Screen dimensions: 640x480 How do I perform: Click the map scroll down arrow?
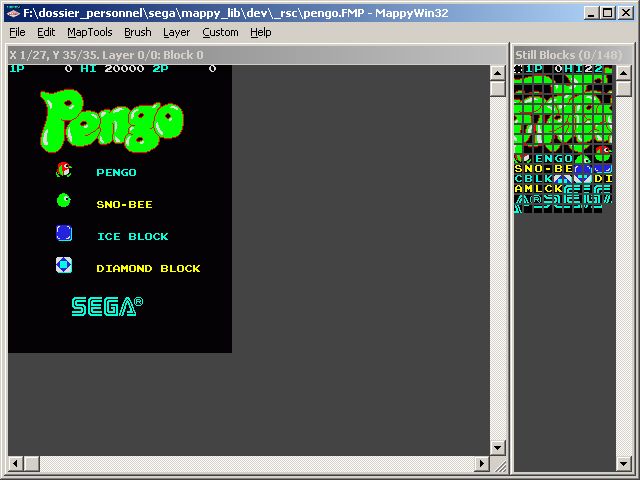[498, 448]
